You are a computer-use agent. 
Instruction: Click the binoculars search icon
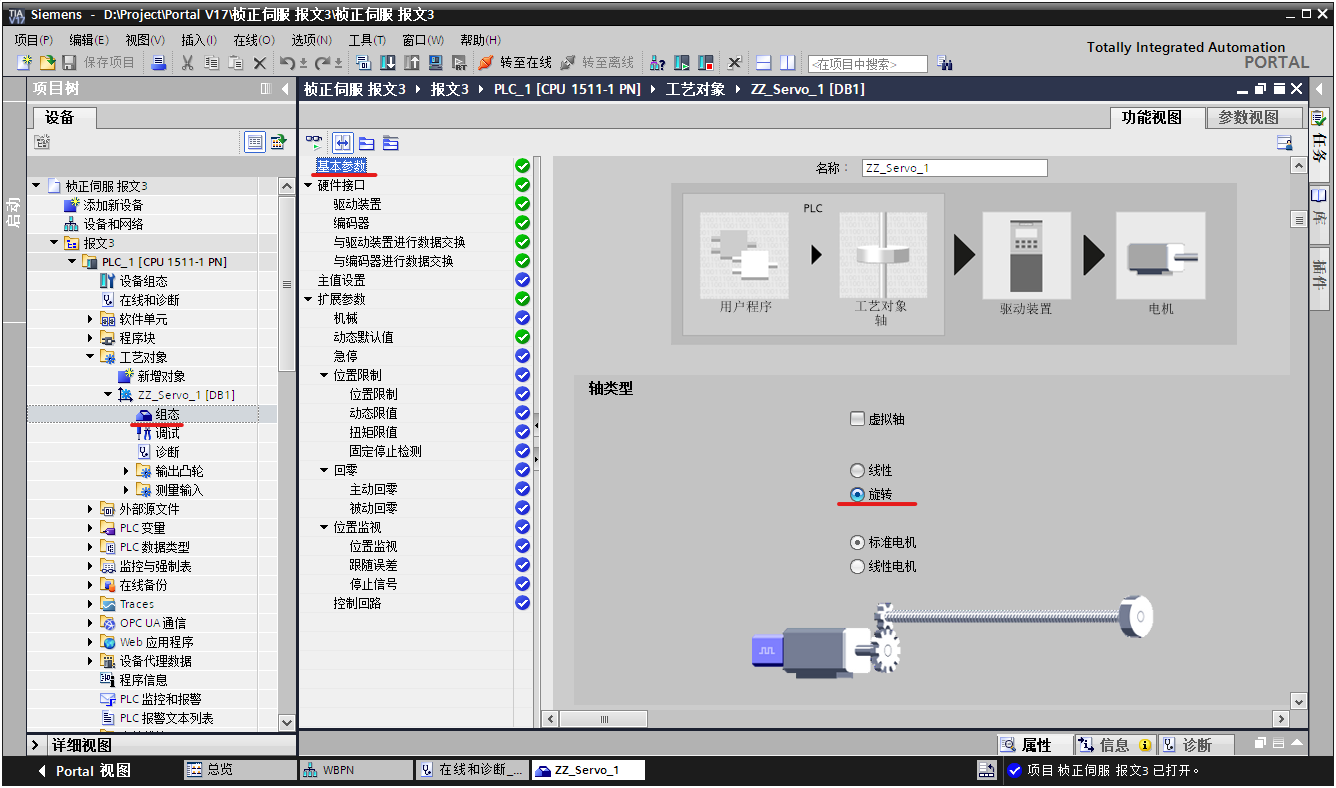point(946,63)
